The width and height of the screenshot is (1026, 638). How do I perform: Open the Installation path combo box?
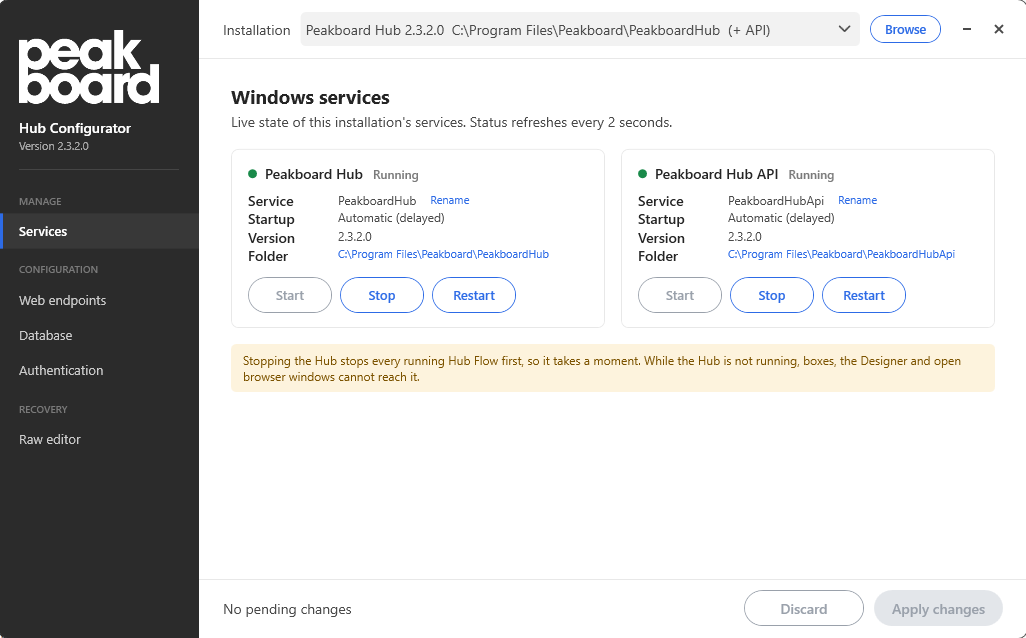tap(580, 29)
